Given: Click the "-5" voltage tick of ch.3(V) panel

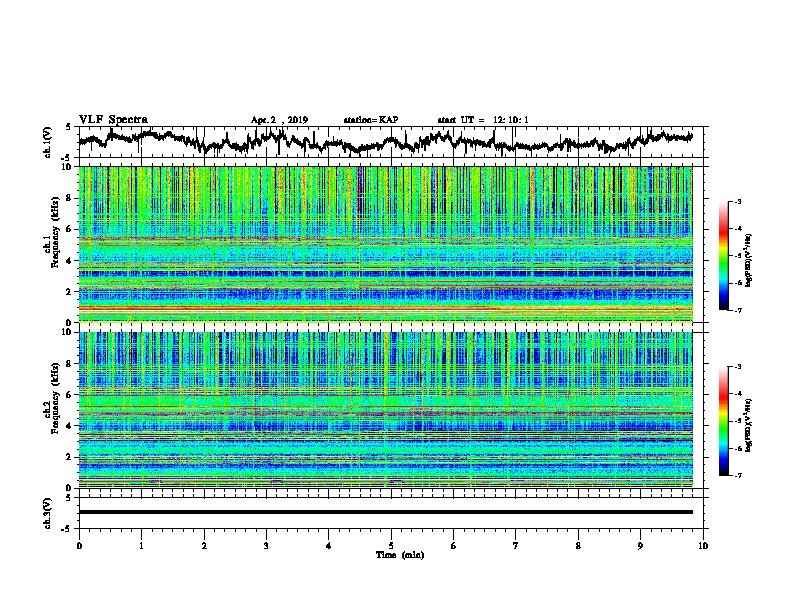Looking at the screenshot, I should click(67, 529).
